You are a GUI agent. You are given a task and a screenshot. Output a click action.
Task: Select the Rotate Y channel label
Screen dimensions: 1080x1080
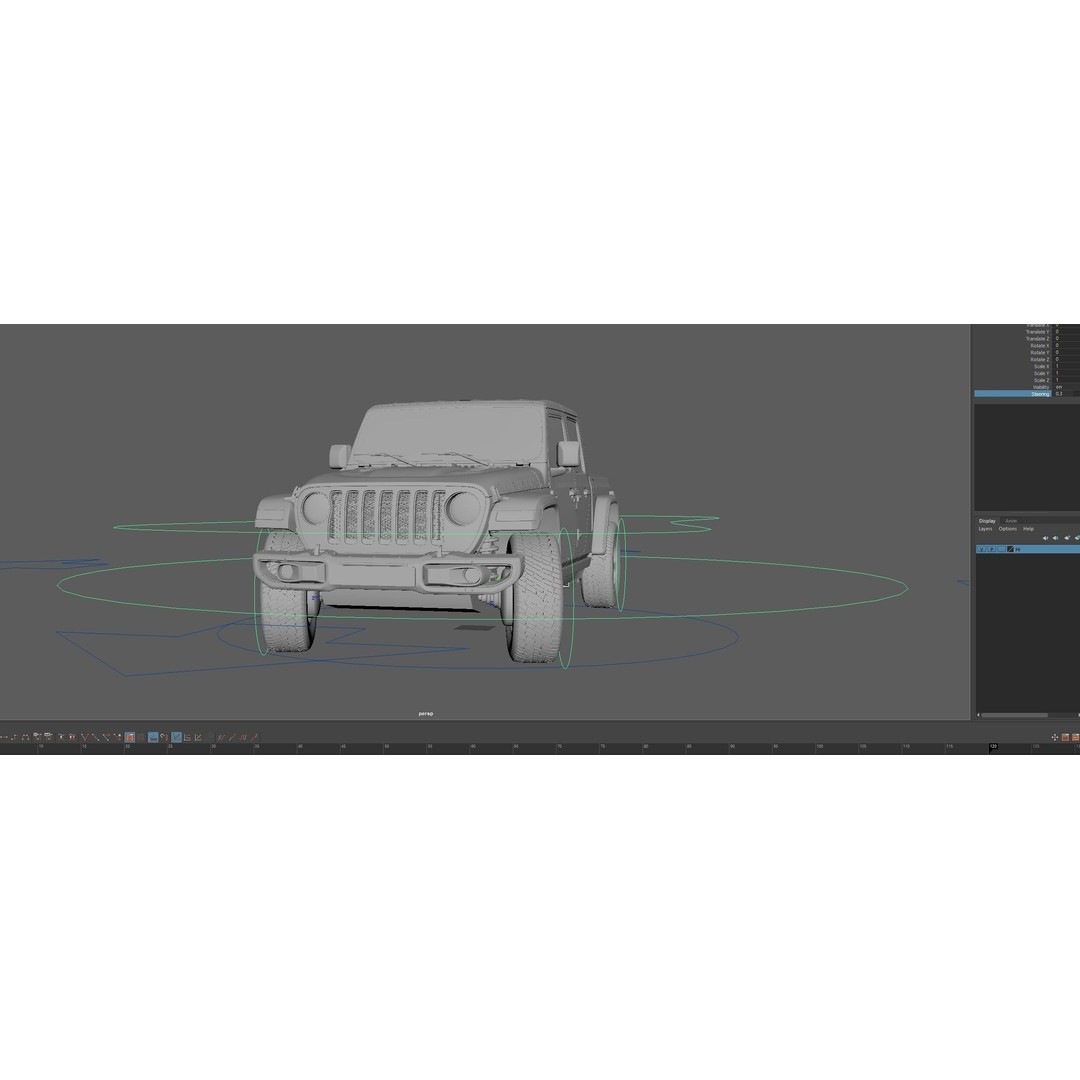[x=1039, y=353]
